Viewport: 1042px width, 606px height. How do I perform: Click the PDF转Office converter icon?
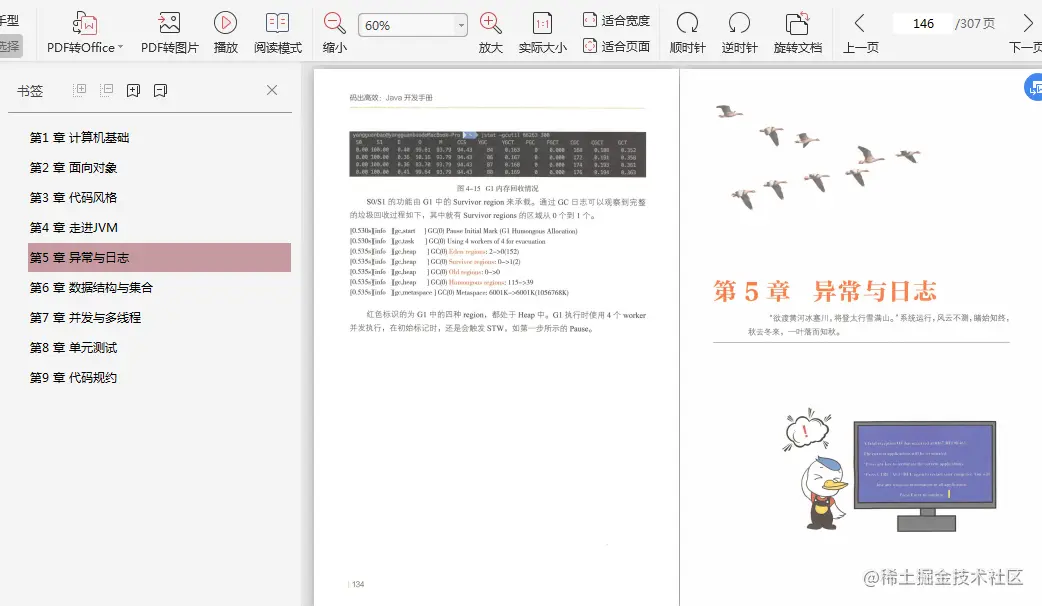coord(84,24)
